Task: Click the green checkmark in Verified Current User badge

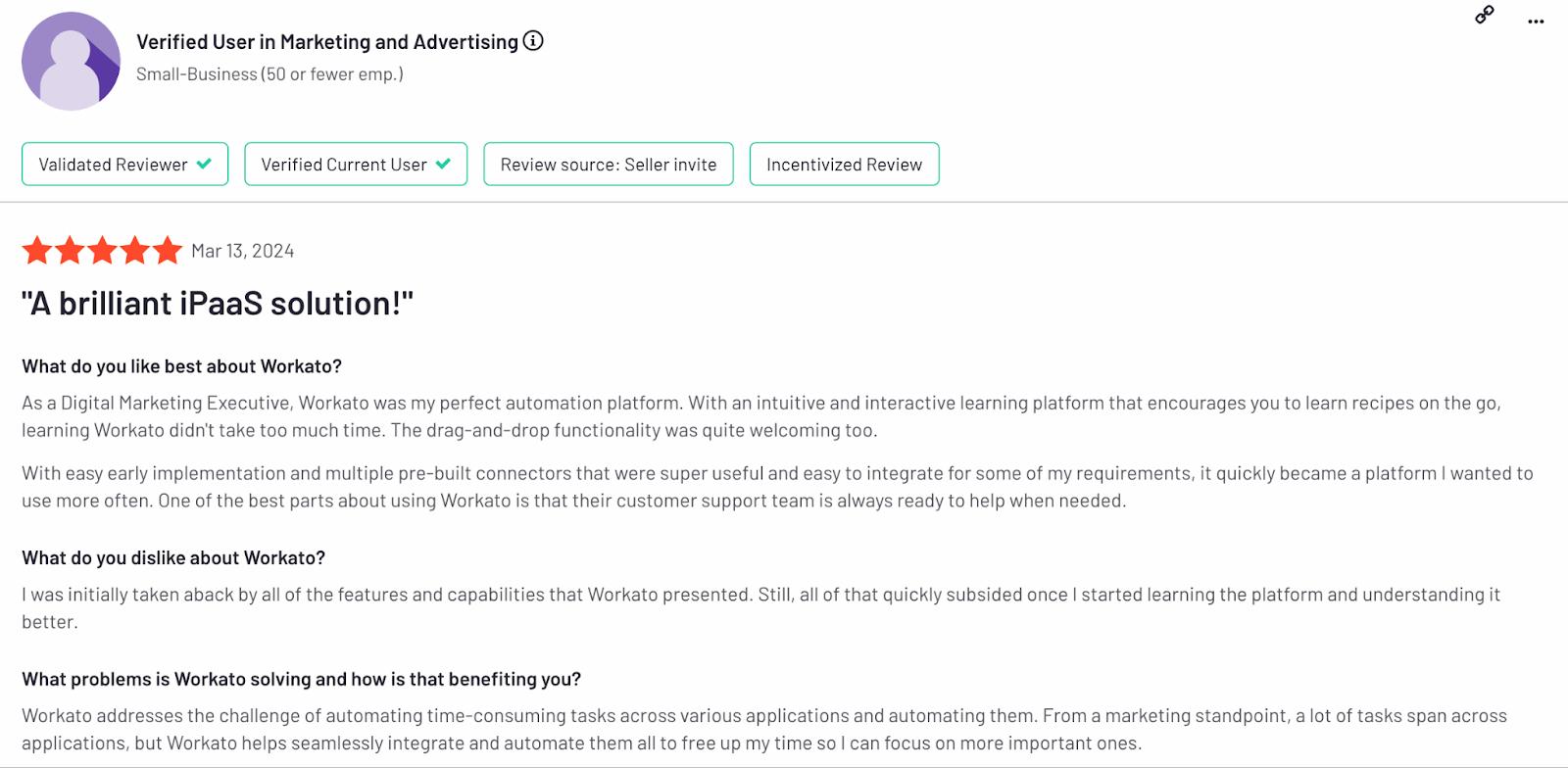Action: click(x=443, y=164)
